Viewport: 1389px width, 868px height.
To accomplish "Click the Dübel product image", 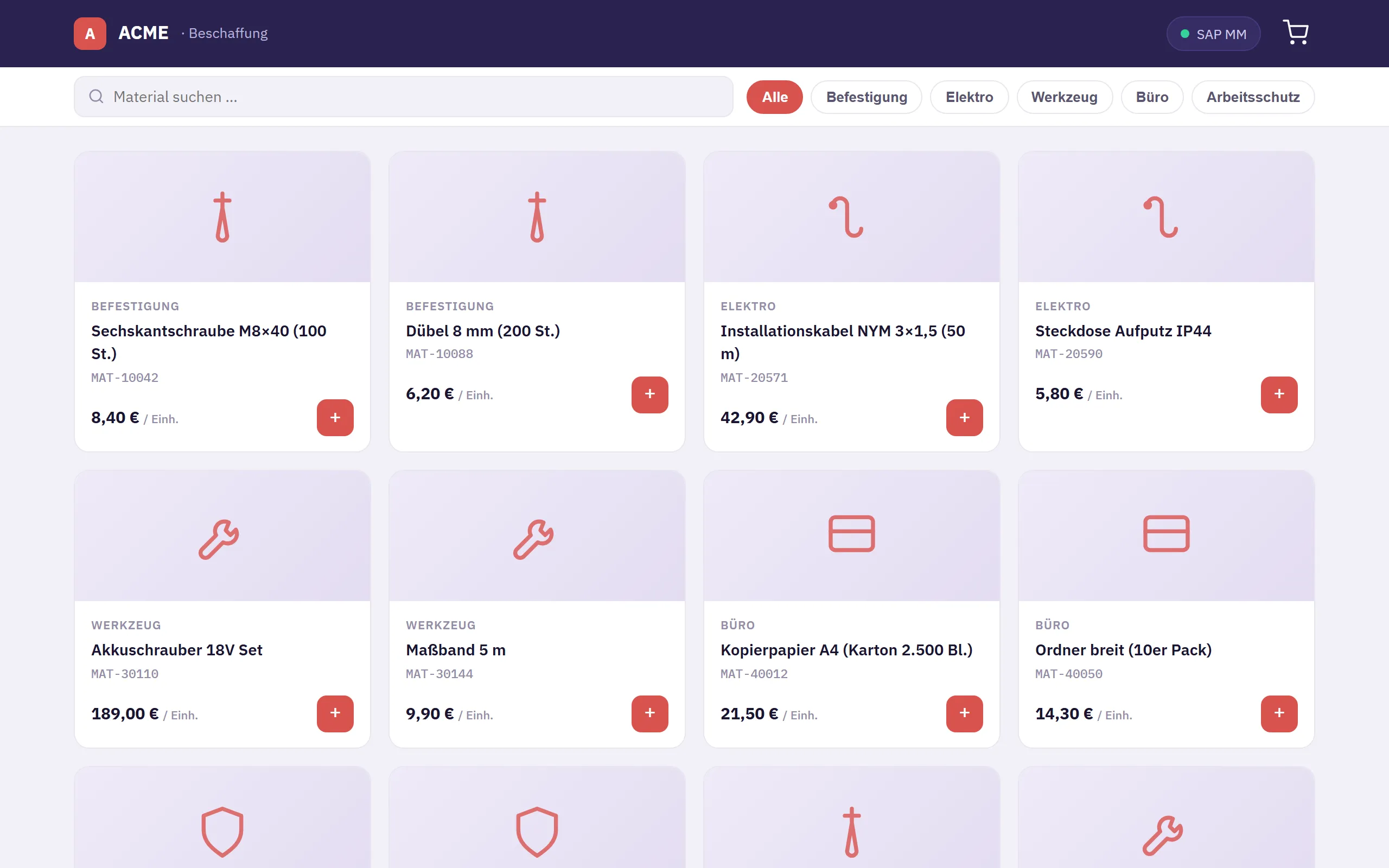I will (x=537, y=217).
